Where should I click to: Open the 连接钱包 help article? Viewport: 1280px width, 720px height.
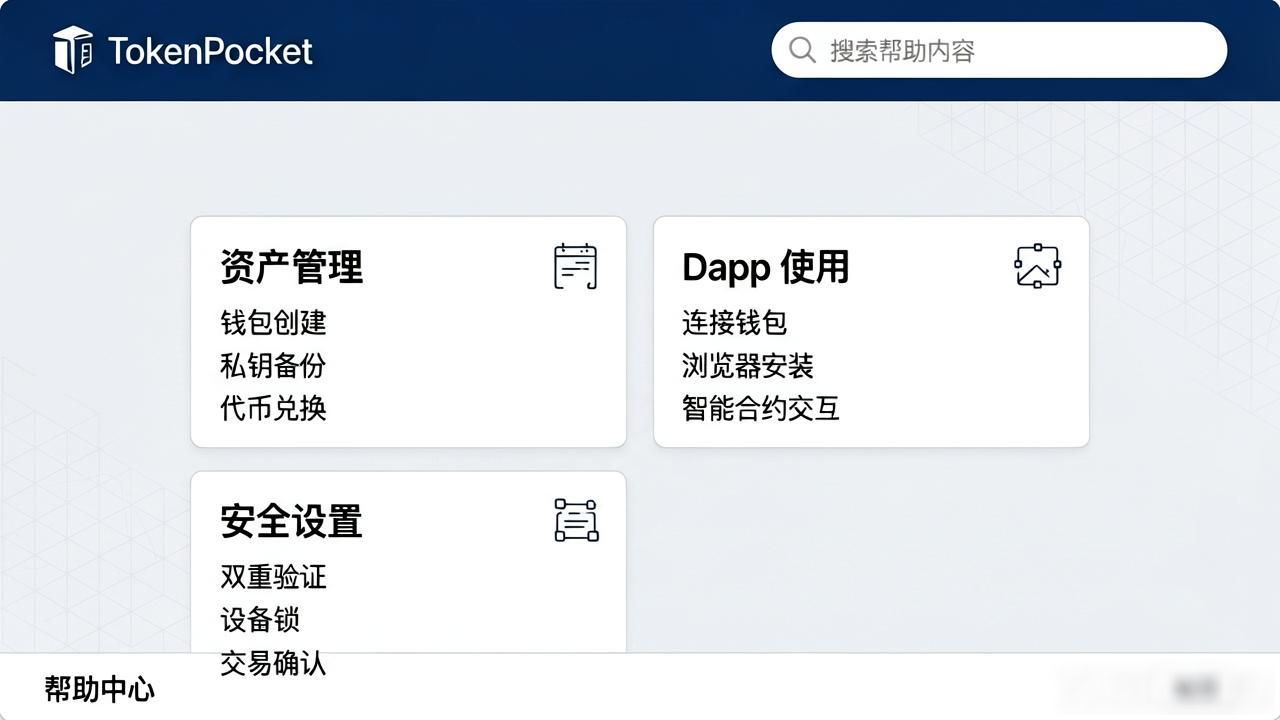[x=735, y=323]
